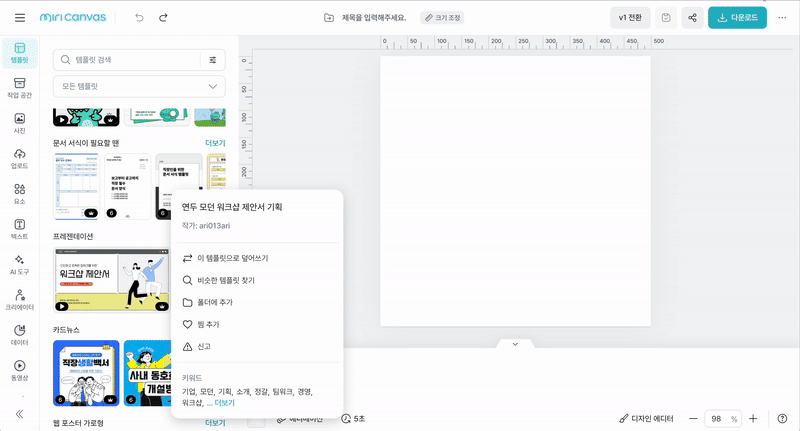This screenshot has width=800, height=431.
Task: Click the redo arrow icon
Action: click(163, 18)
